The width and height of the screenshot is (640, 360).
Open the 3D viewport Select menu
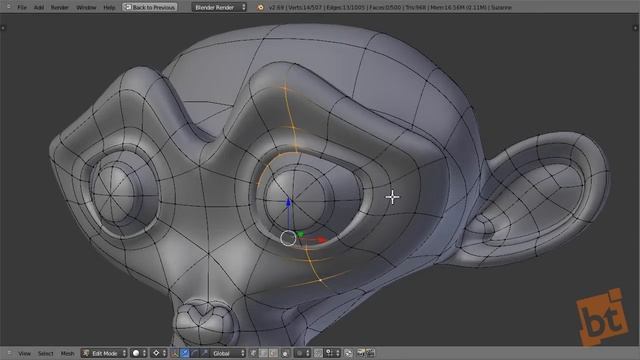pos(45,353)
